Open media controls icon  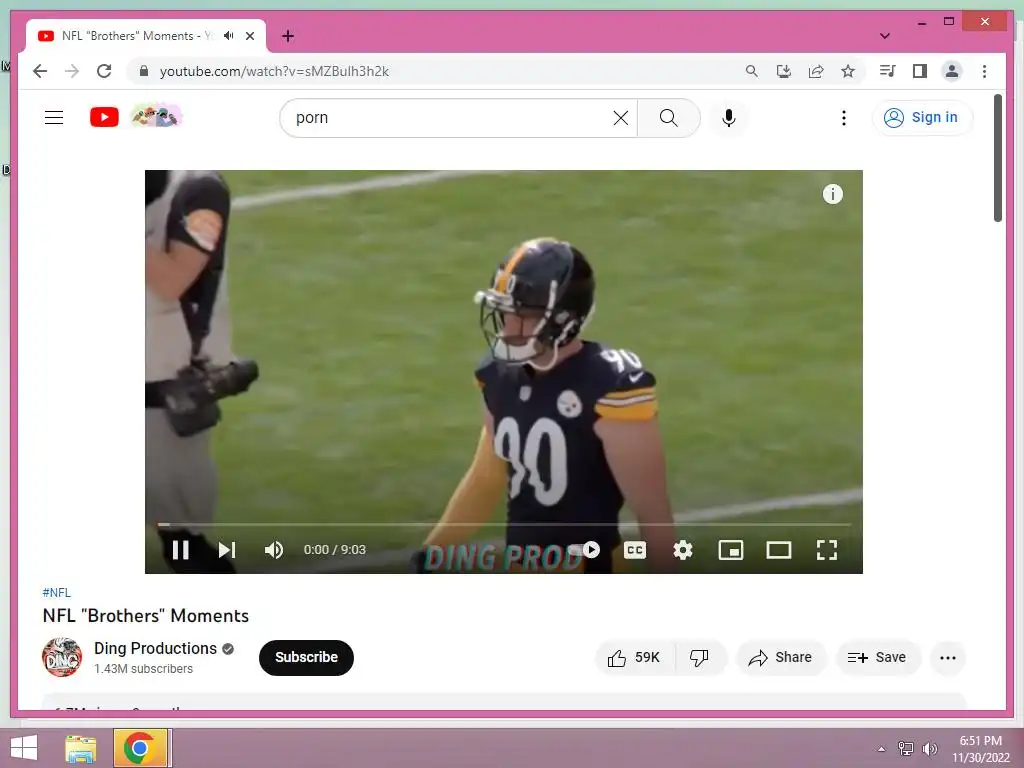pos(888,71)
